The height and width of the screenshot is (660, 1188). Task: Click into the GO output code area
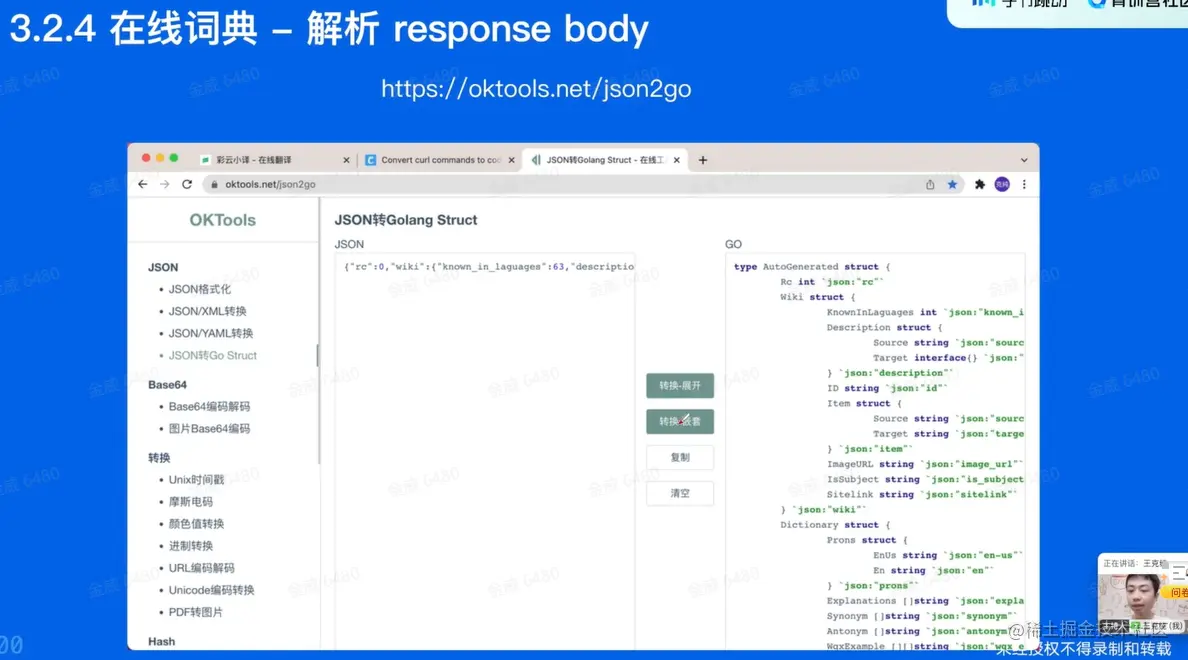click(875, 451)
